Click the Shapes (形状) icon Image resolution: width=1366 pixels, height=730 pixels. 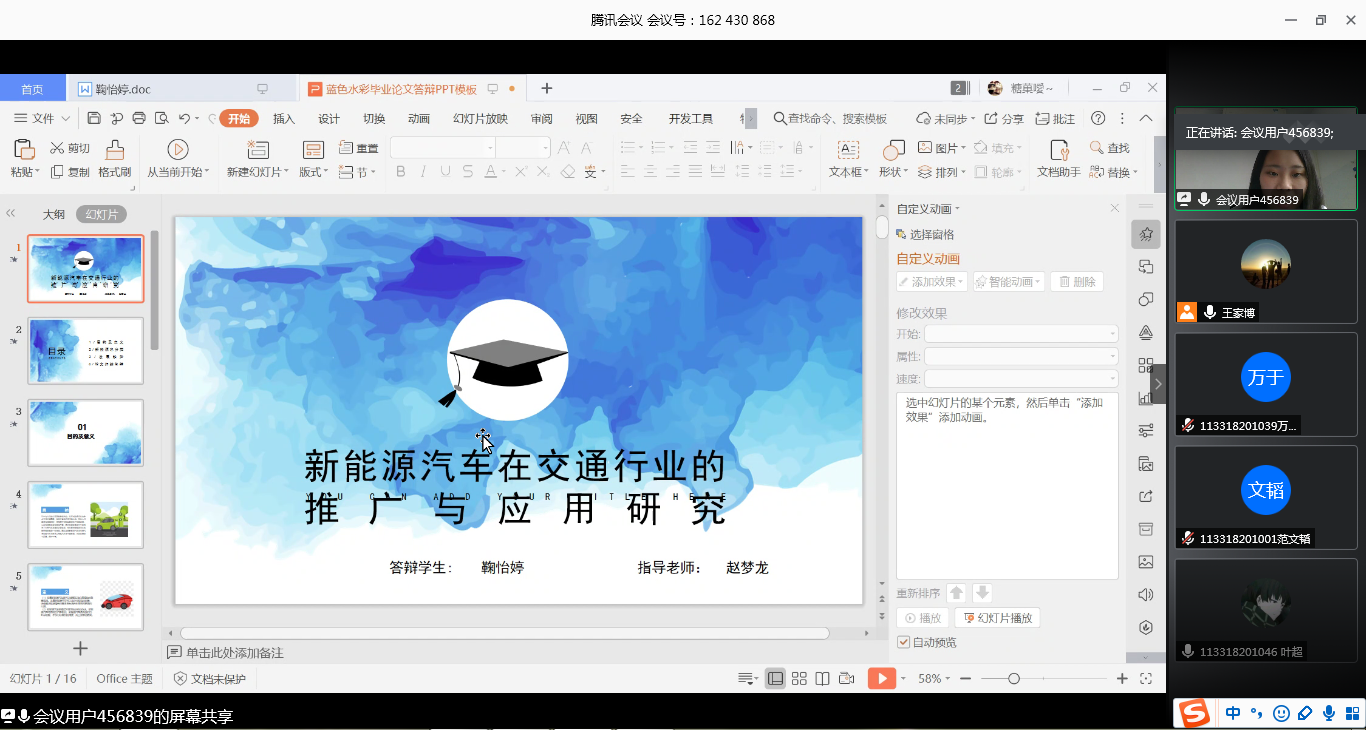click(x=893, y=150)
